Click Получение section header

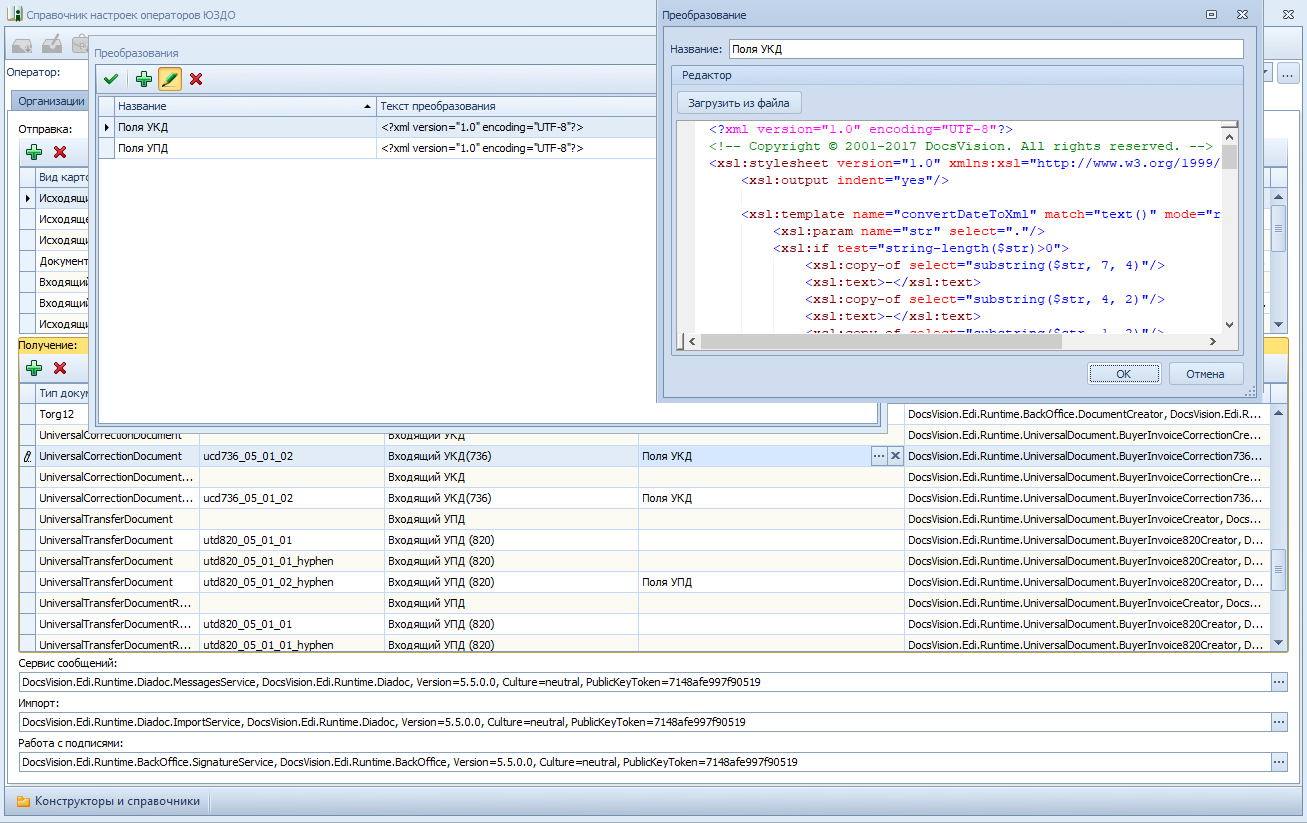48,345
